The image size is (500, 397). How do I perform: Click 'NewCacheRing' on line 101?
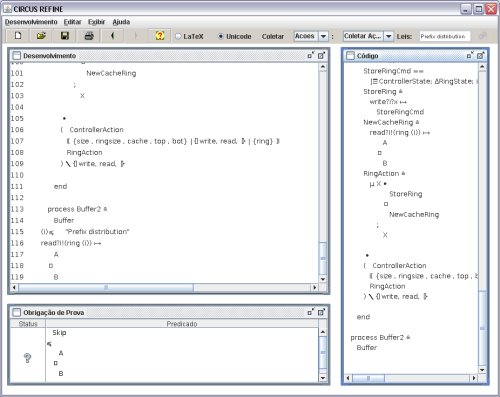coord(111,73)
